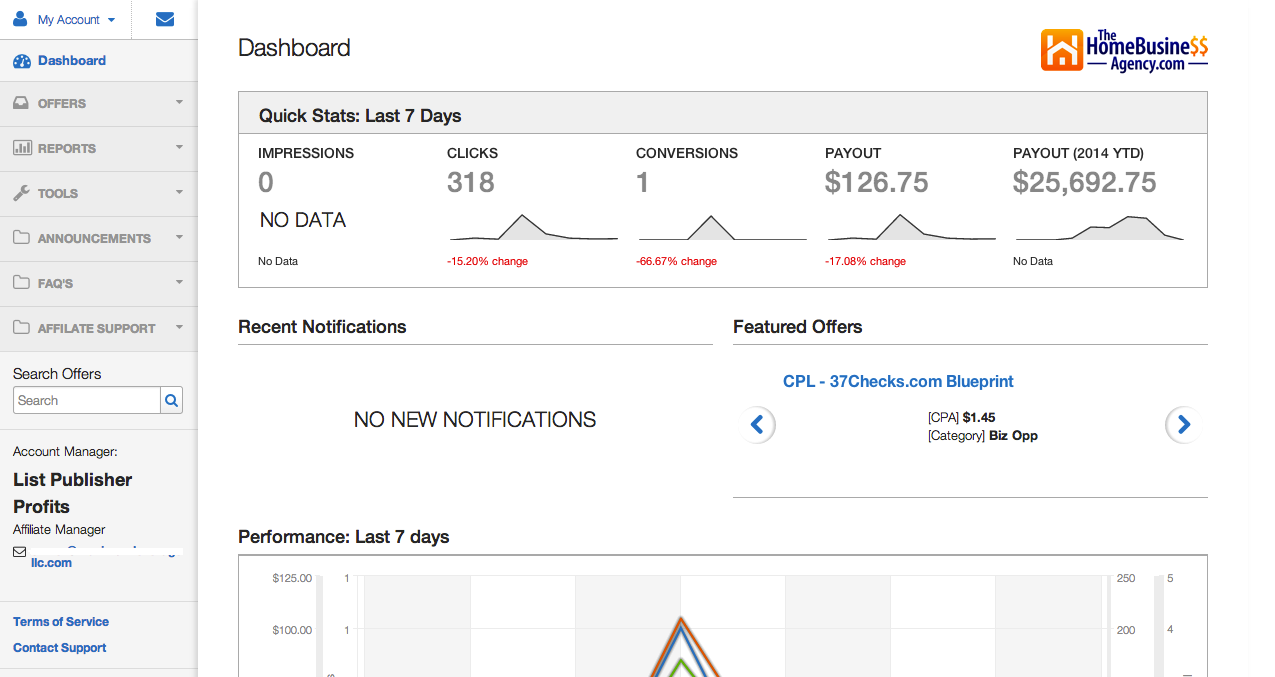1275x677 pixels.
Task: Open the OFFERS sidebar menu
Action: pyautogui.click(x=99, y=104)
